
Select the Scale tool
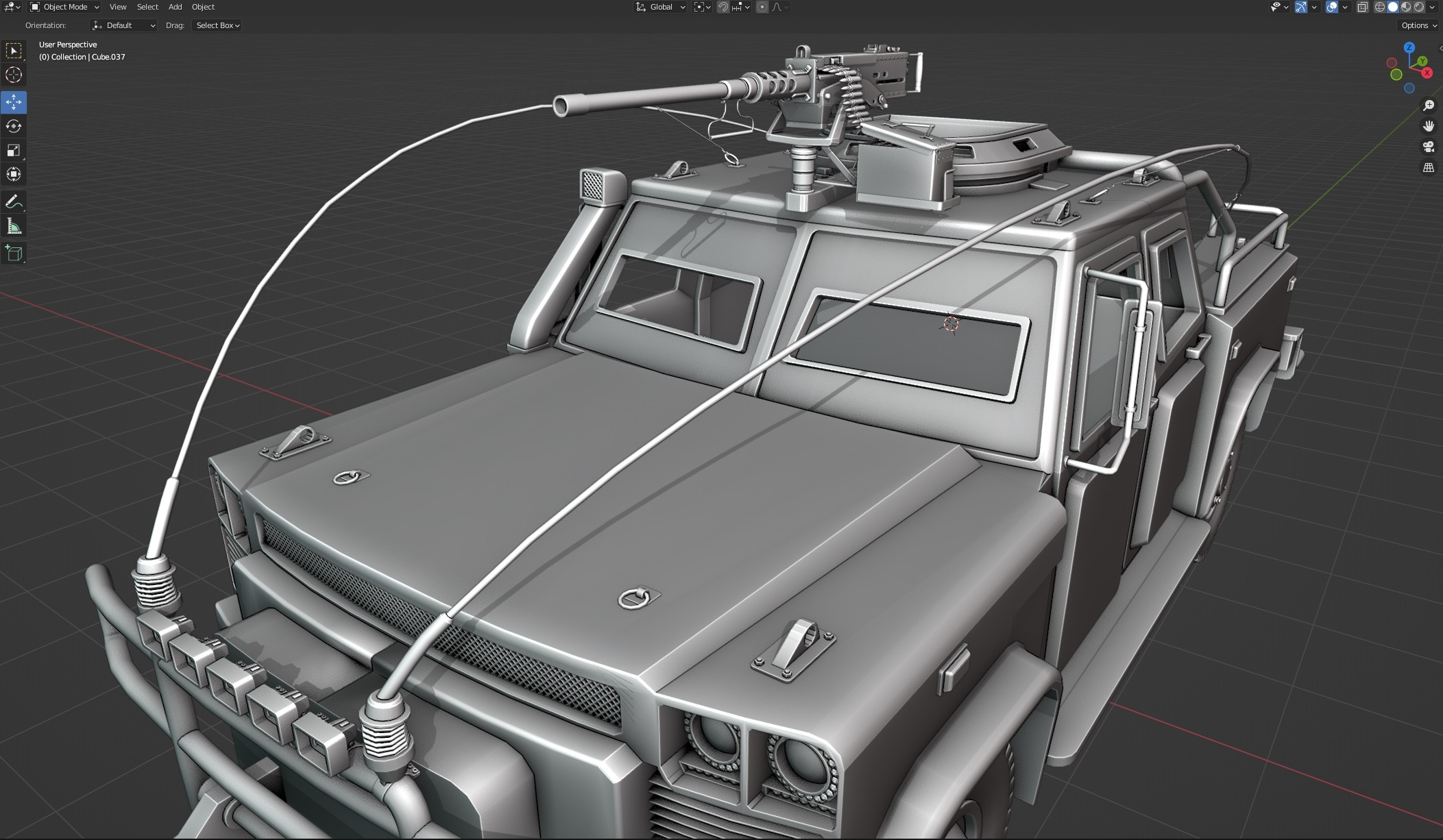(14, 150)
